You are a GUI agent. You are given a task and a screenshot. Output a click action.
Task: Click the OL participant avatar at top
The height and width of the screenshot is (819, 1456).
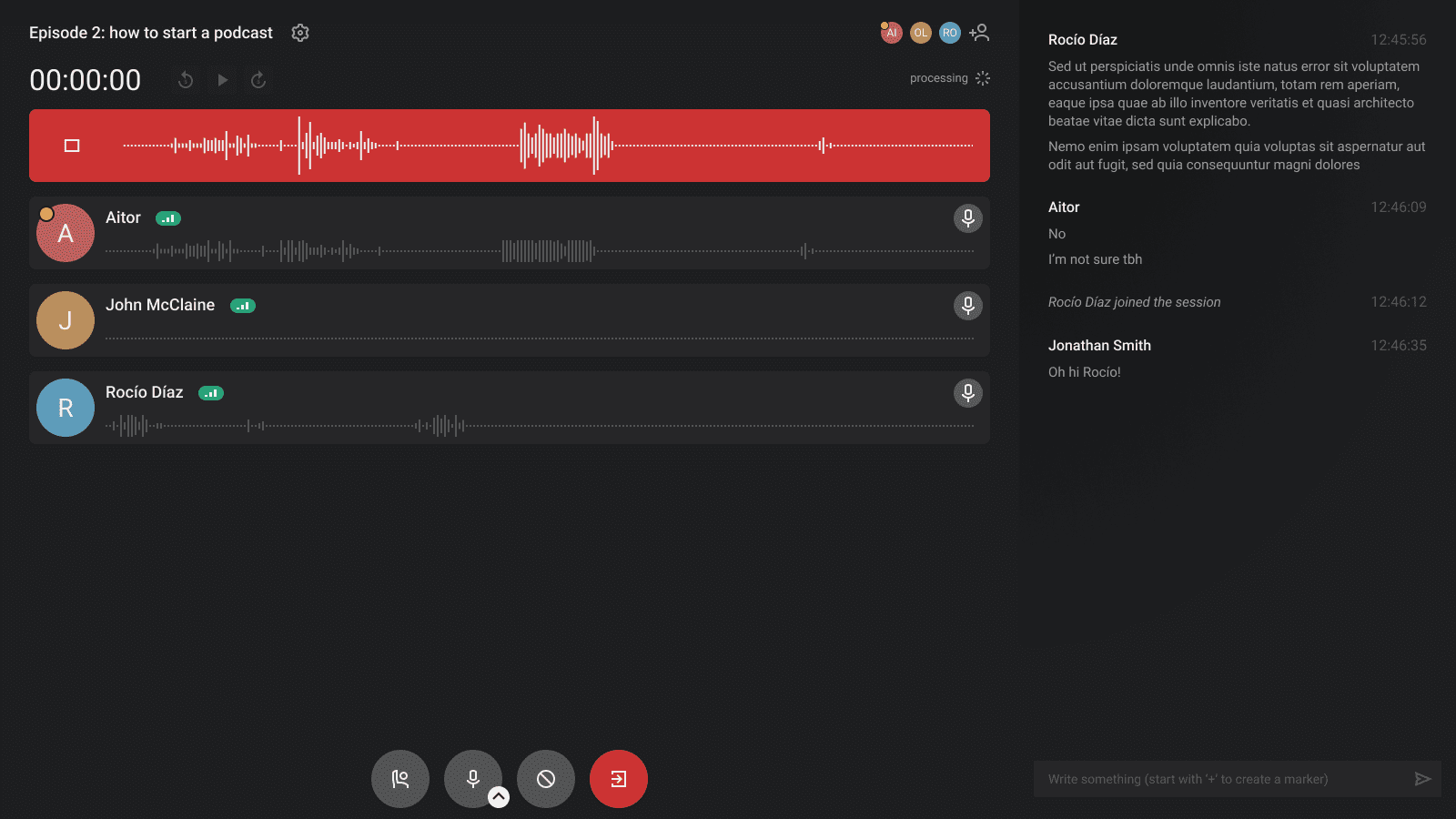click(x=921, y=33)
